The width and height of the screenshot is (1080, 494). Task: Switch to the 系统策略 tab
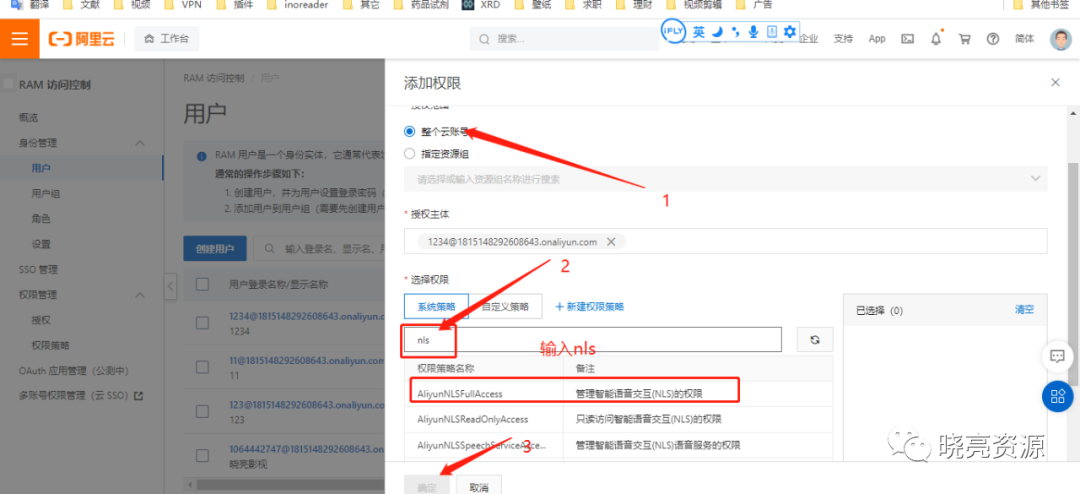click(436, 307)
